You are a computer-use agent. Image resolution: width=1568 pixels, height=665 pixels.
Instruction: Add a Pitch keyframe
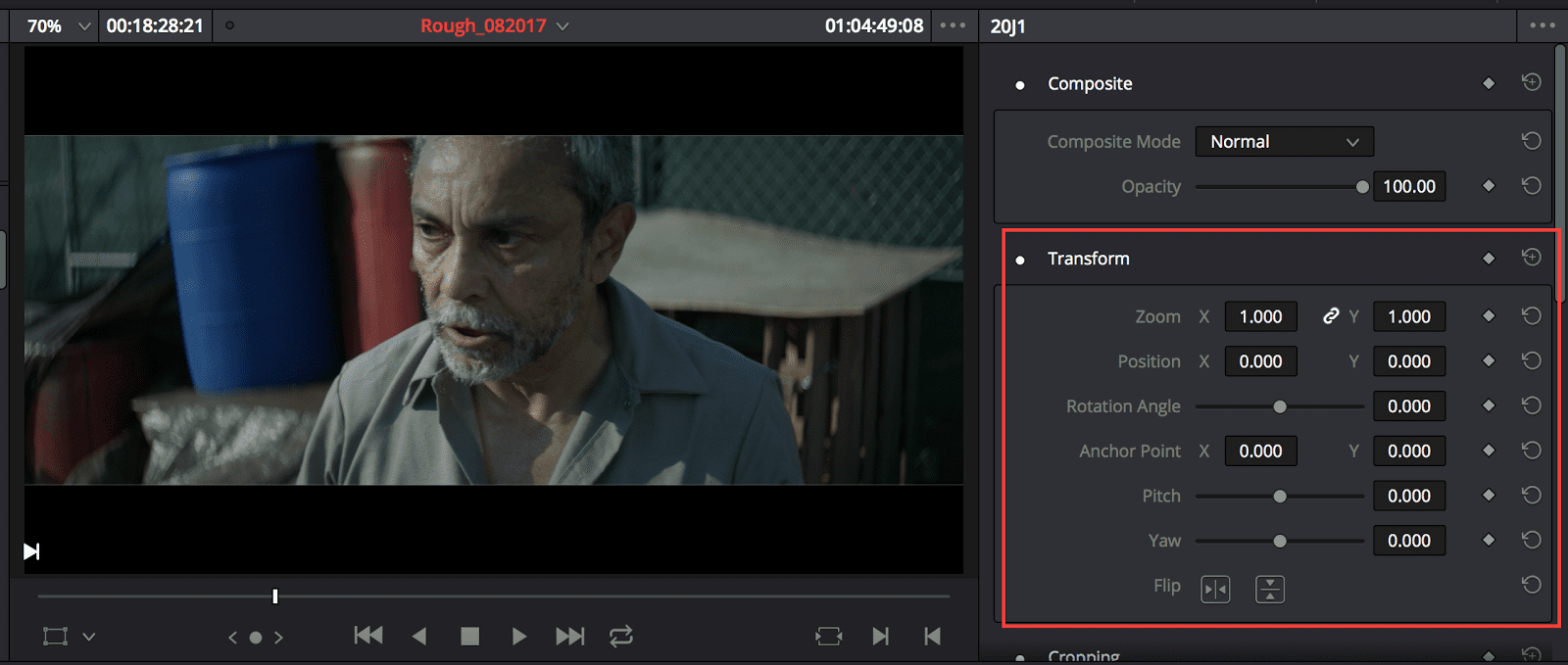pyautogui.click(x=1489, y=496)
